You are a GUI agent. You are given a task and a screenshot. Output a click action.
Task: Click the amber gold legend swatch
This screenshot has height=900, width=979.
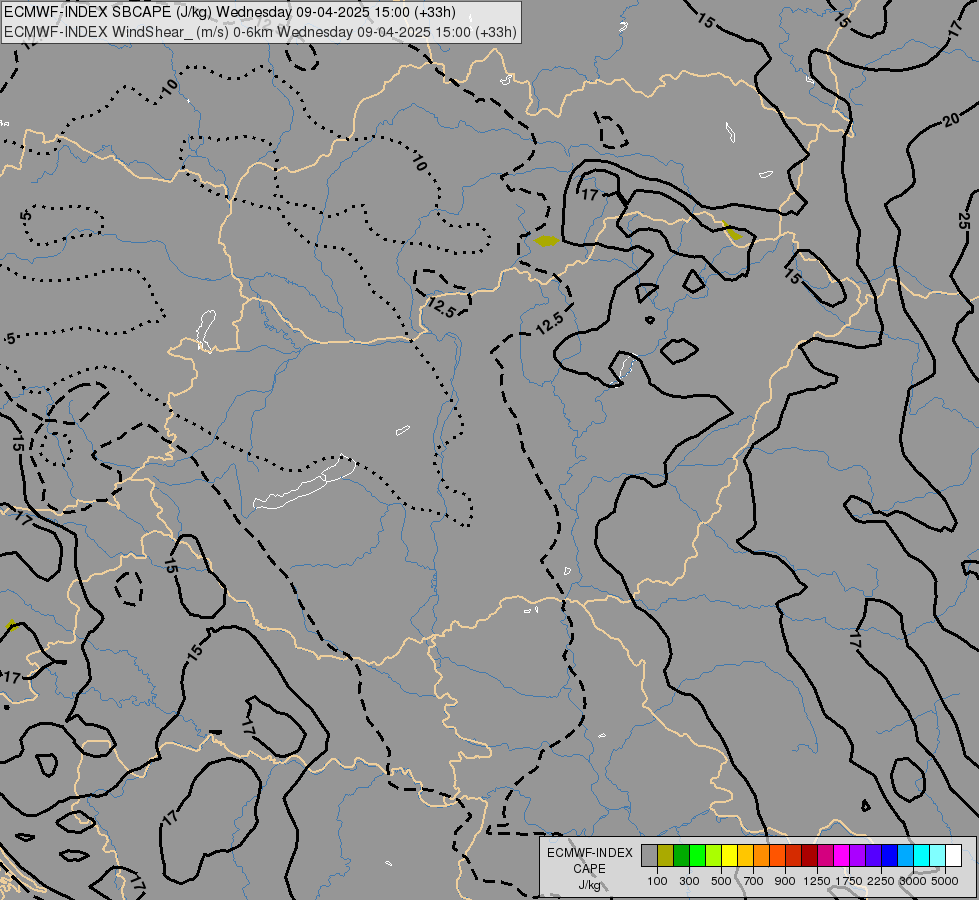coord(745,855)
